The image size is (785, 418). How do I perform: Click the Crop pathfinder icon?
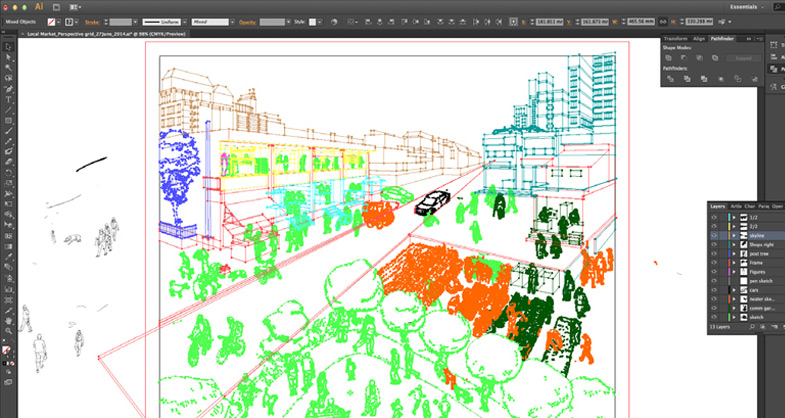coord(720,79)
